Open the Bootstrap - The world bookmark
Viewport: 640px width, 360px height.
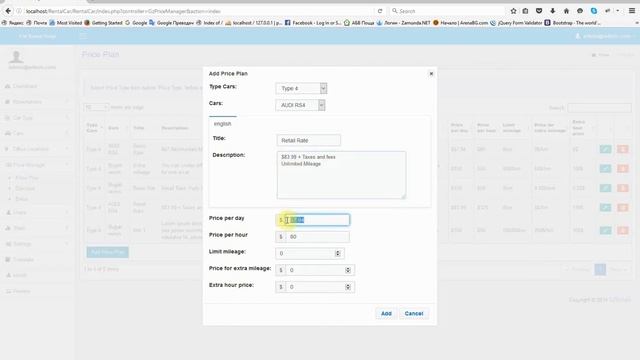573,23
